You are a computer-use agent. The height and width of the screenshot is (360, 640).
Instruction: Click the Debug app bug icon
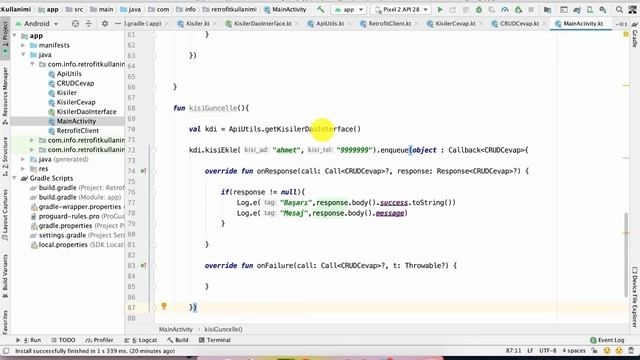point(479,9)
